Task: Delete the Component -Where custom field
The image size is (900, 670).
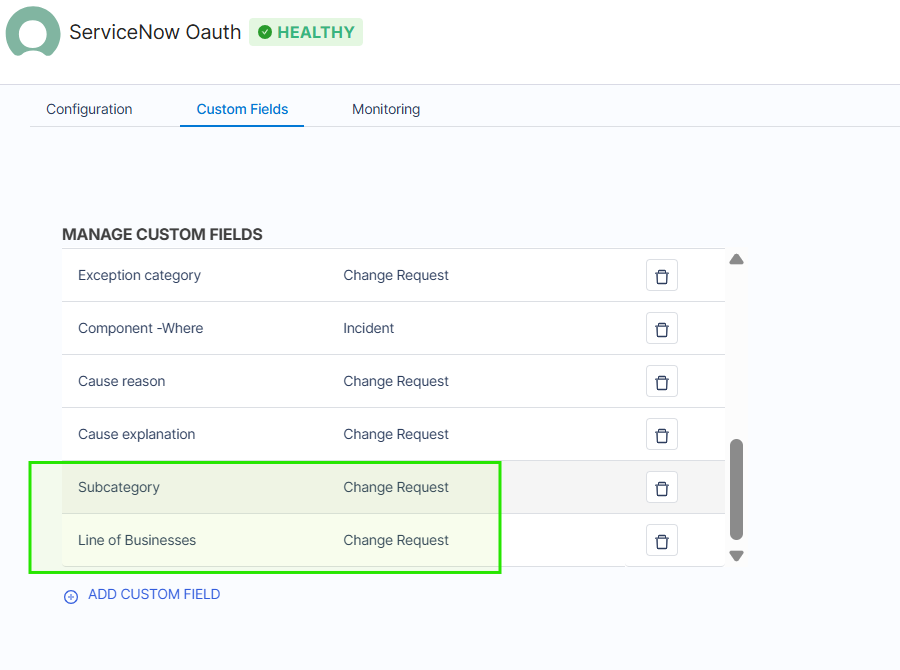Action: pyautogui.click(x=662, y=328)
